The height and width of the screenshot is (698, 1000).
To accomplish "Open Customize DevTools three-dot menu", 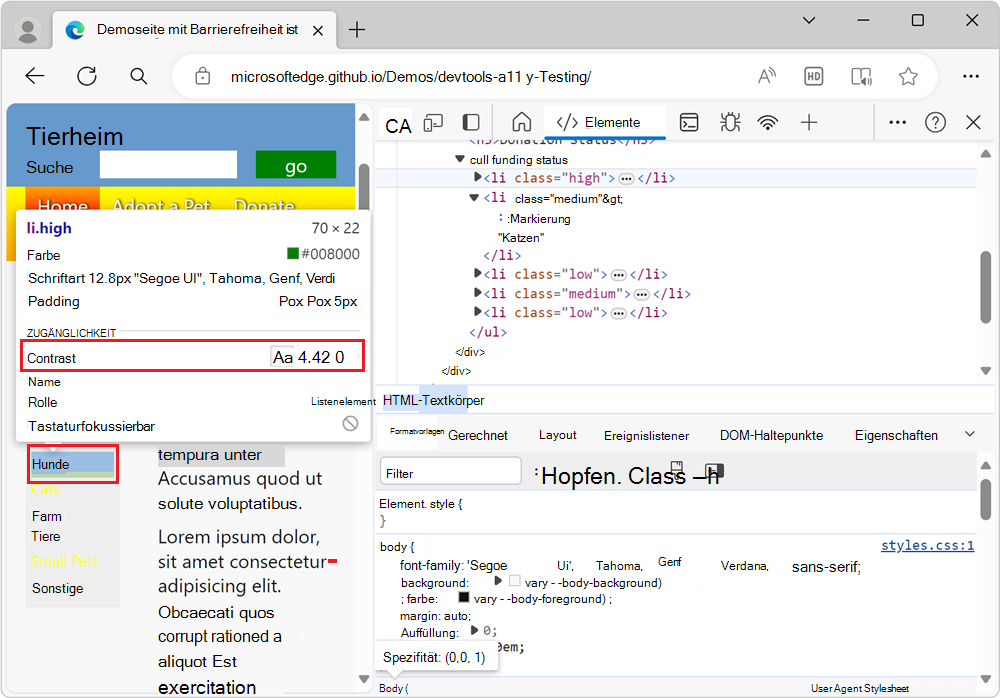I will point(897,123).
